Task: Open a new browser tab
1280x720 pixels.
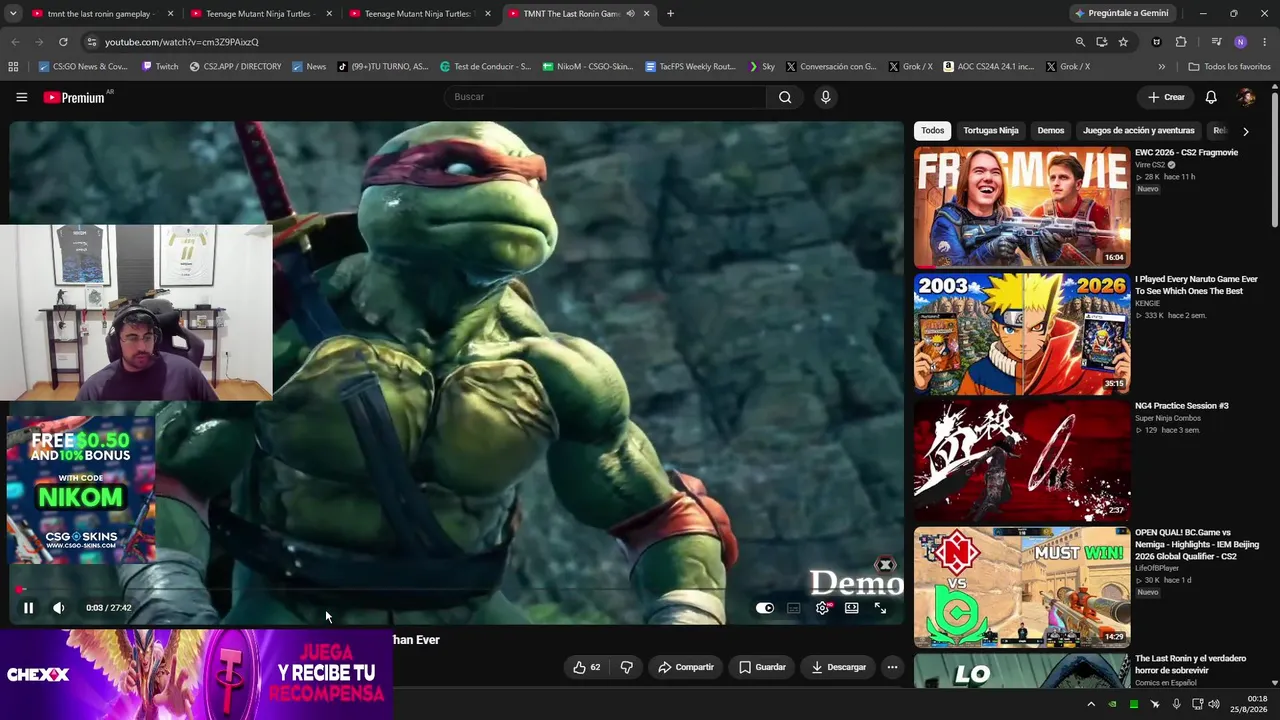Action: click(670, 14)
